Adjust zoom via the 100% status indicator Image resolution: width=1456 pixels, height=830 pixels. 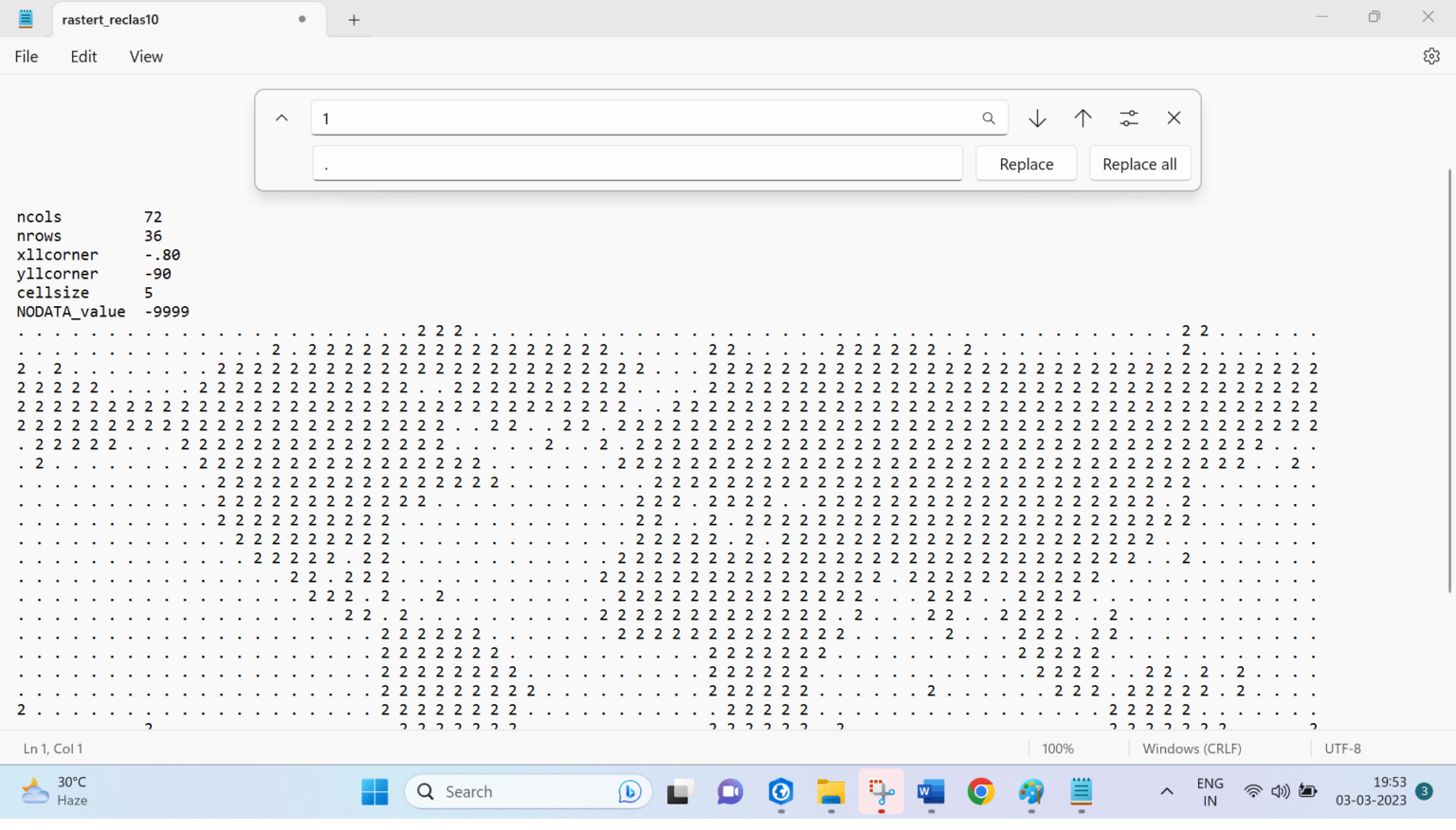[x=1057, y=748]
